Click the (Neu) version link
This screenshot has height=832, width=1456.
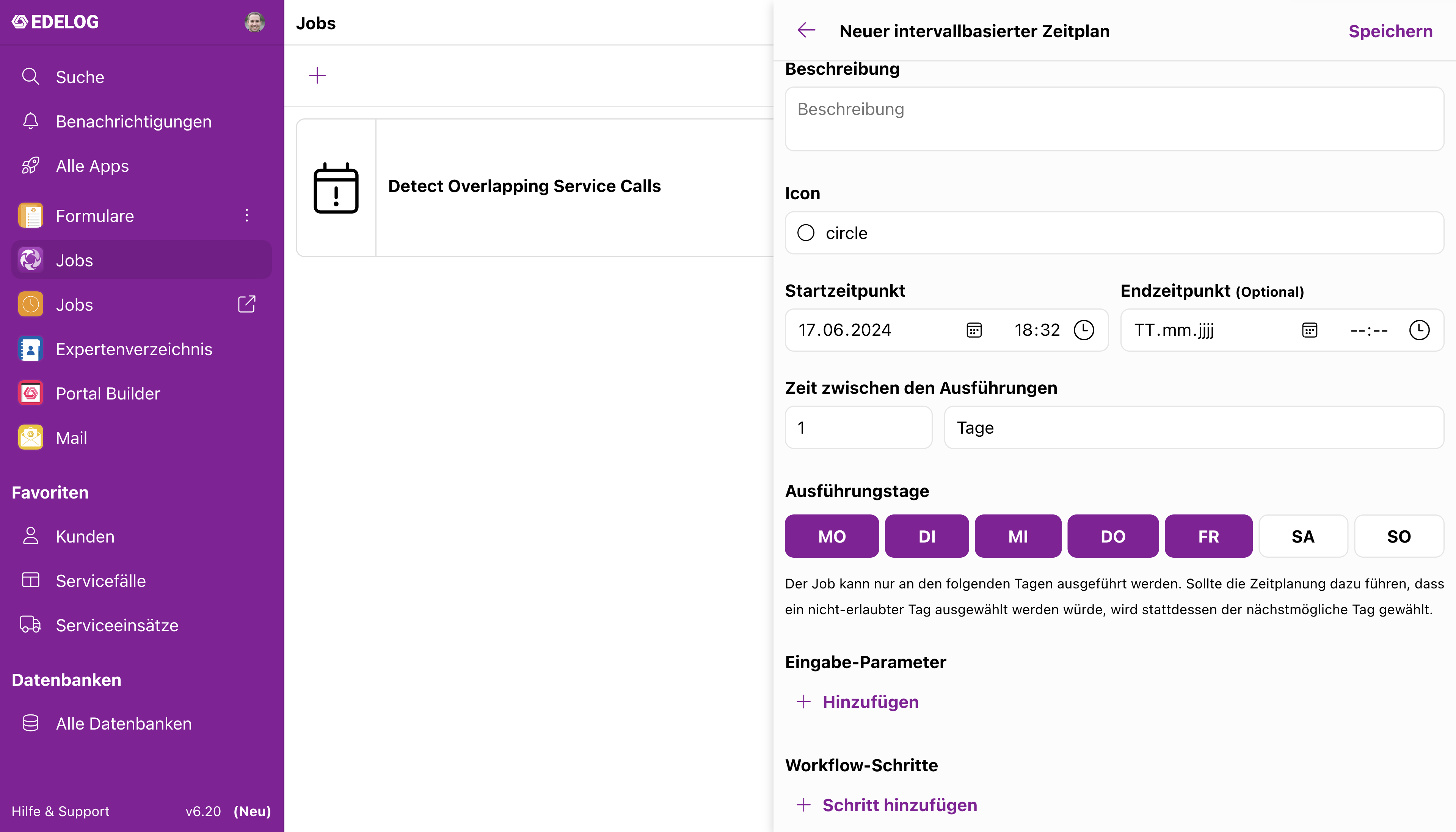point(252,812)
